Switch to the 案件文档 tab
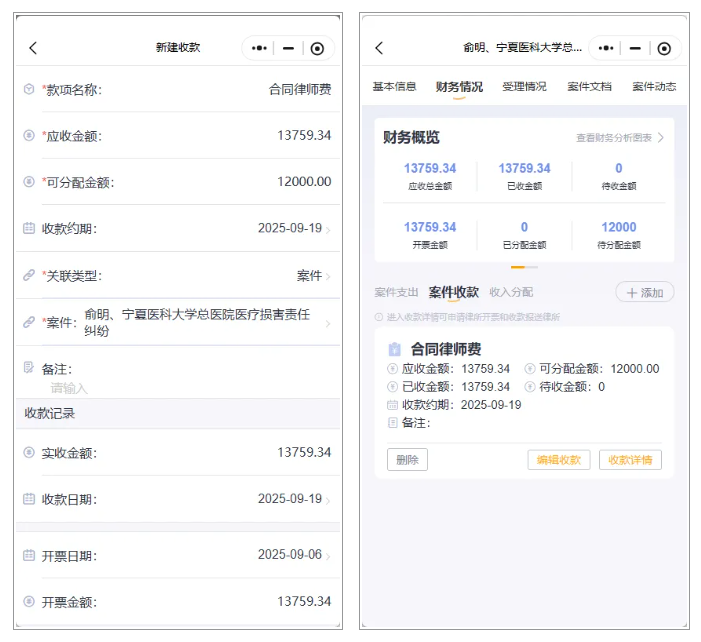The height and width of the screenshot is (642, 701). point(589,87)
